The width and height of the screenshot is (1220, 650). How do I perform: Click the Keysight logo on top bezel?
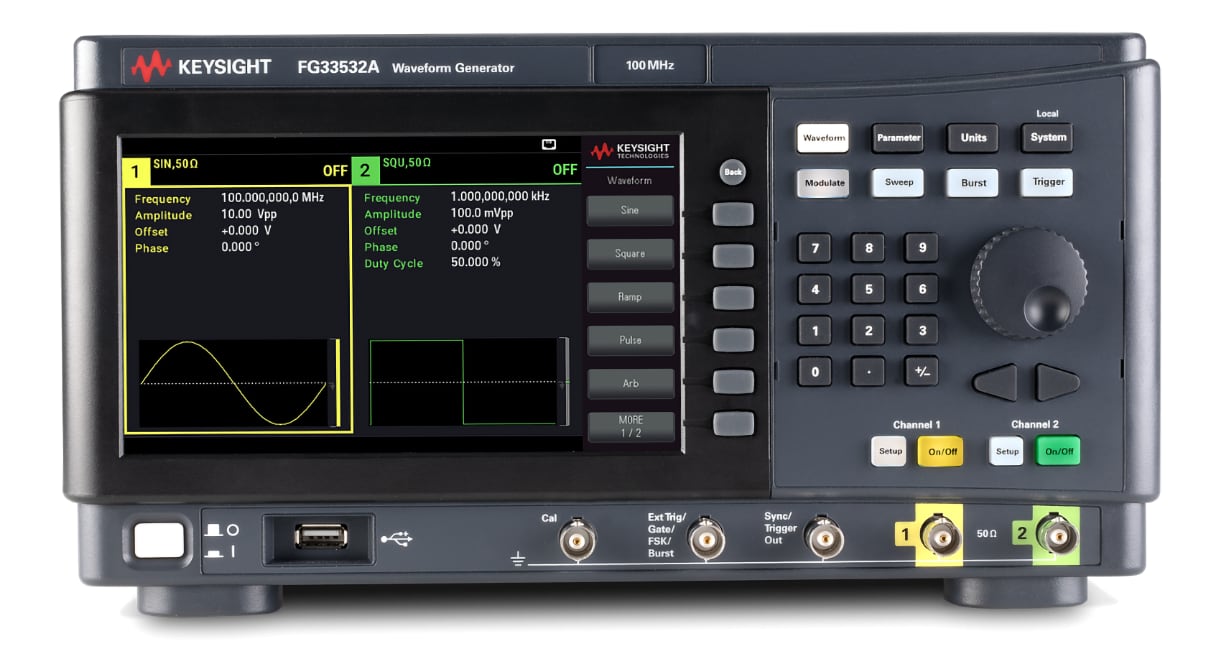(x=200, y=67)
